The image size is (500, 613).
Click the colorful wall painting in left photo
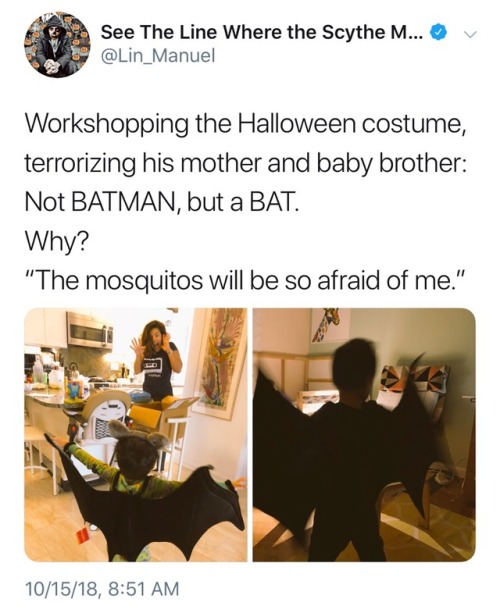coord(222,362)
